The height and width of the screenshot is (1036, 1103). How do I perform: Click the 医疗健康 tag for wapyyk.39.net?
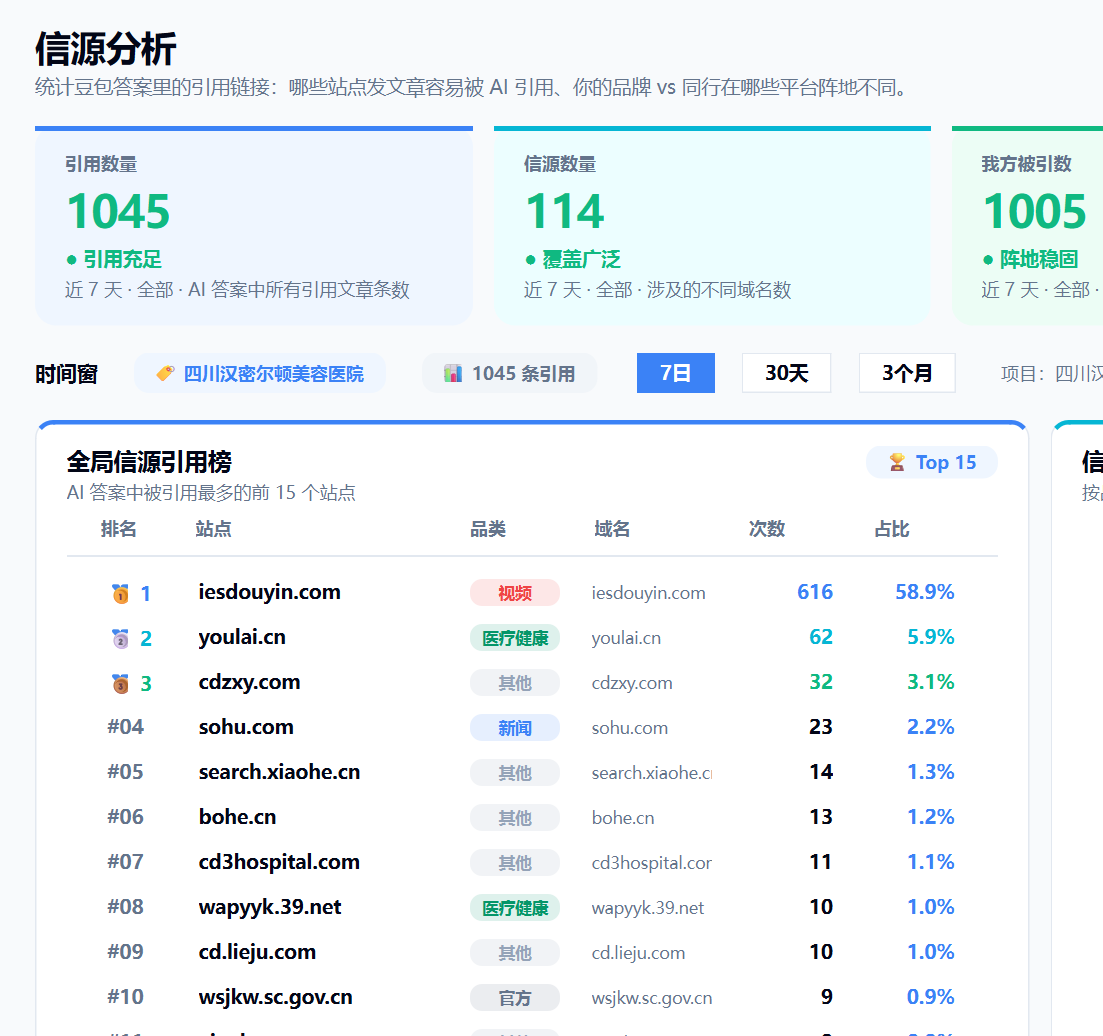(x=515, y=908)
